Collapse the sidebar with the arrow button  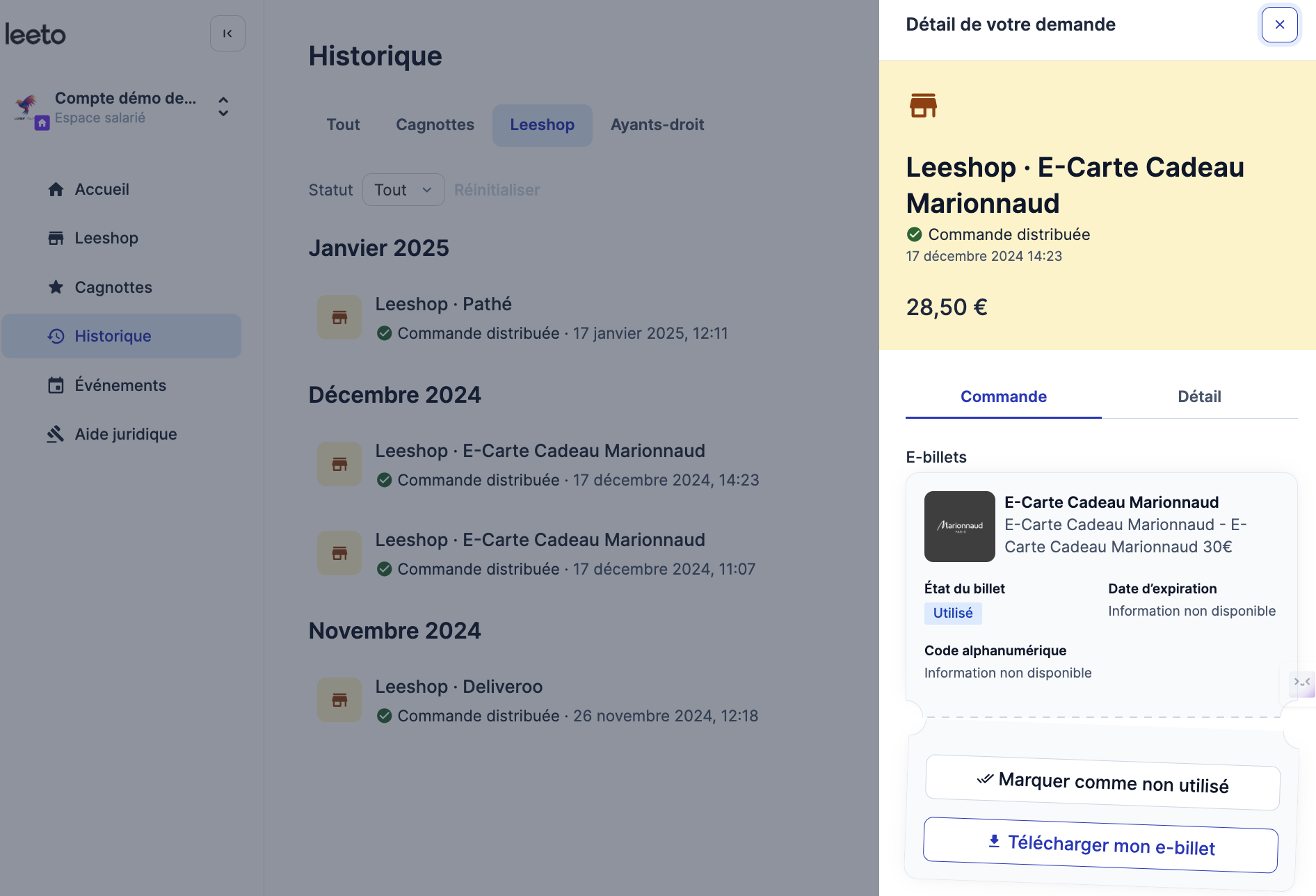click(227, 33)
